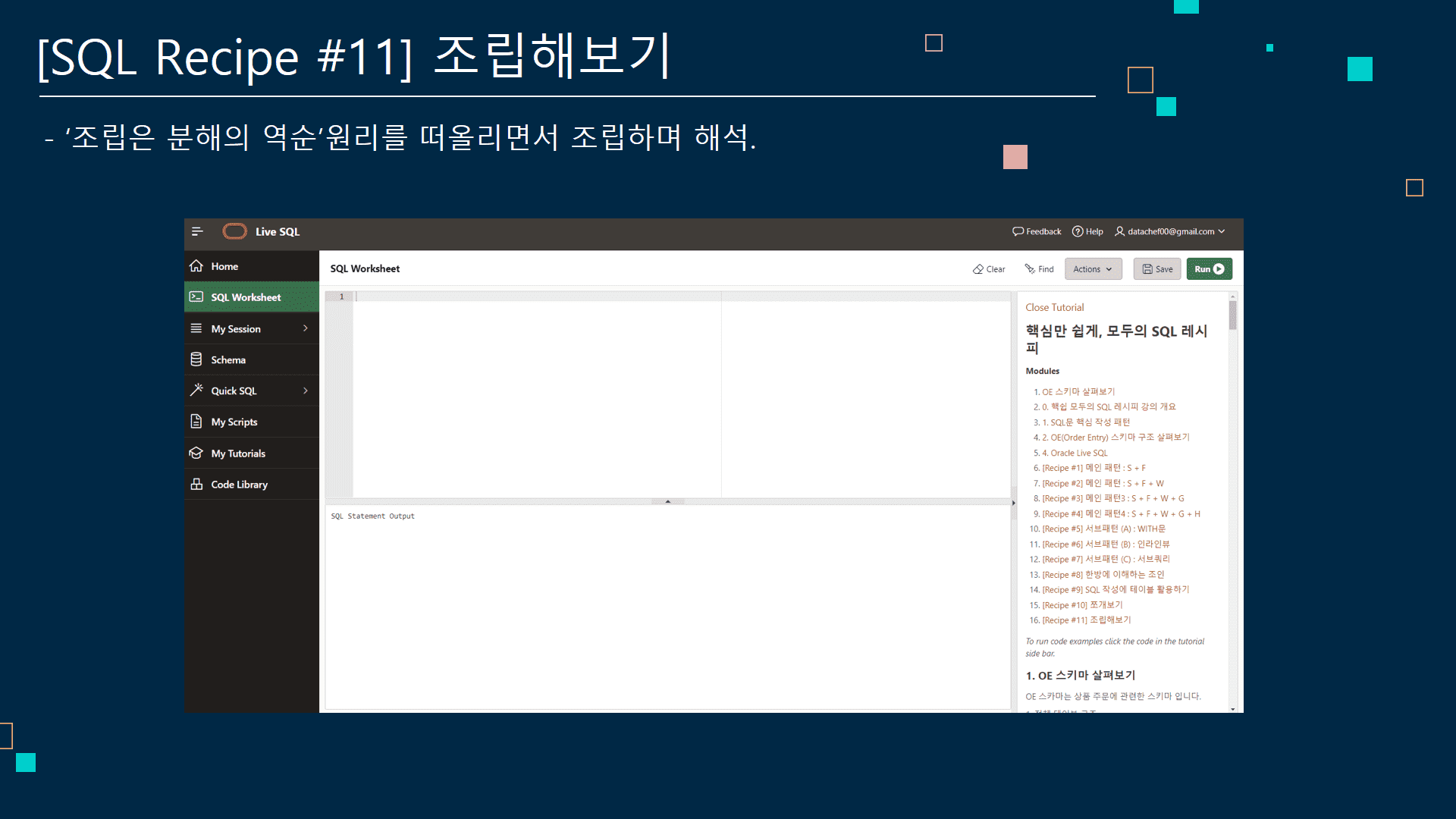Click the My Tutorials graduation cap icon
The height and width of the screenshot is (819, 1456).
pyautogui.click(x=196, y=453)
